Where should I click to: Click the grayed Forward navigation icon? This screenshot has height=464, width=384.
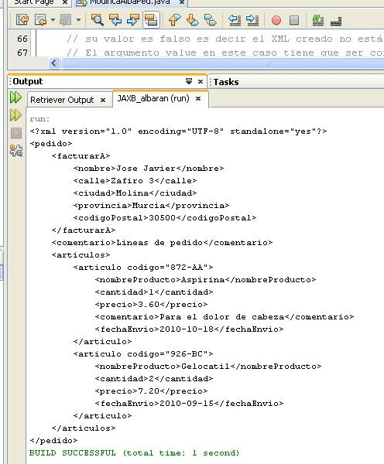65,20
